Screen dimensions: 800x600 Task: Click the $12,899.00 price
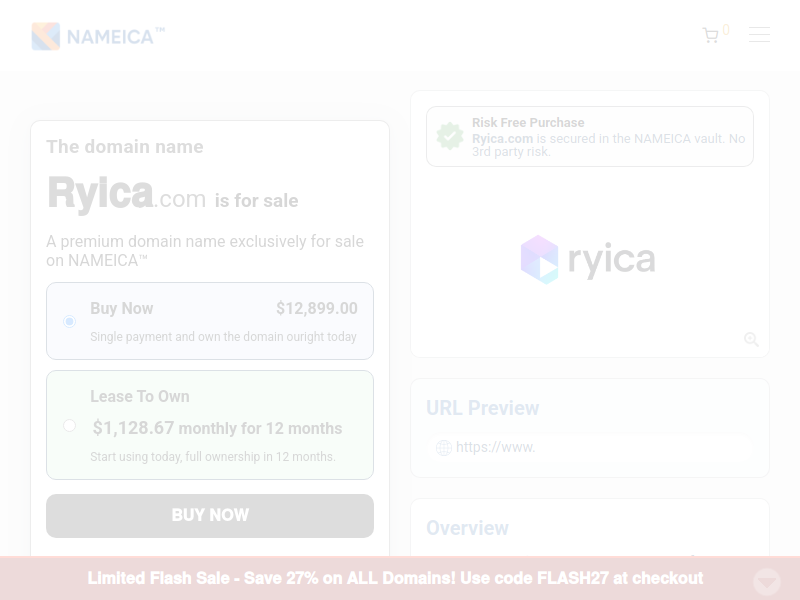[317, 308]
